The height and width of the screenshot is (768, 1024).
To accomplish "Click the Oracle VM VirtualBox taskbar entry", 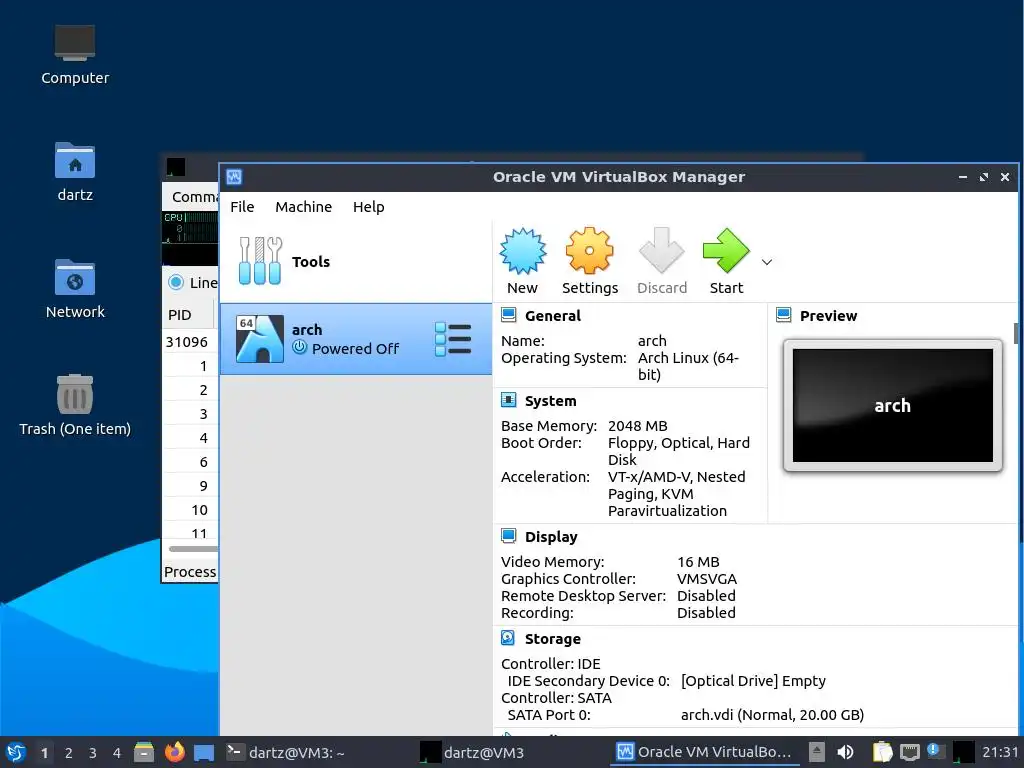I will point(706,752).
